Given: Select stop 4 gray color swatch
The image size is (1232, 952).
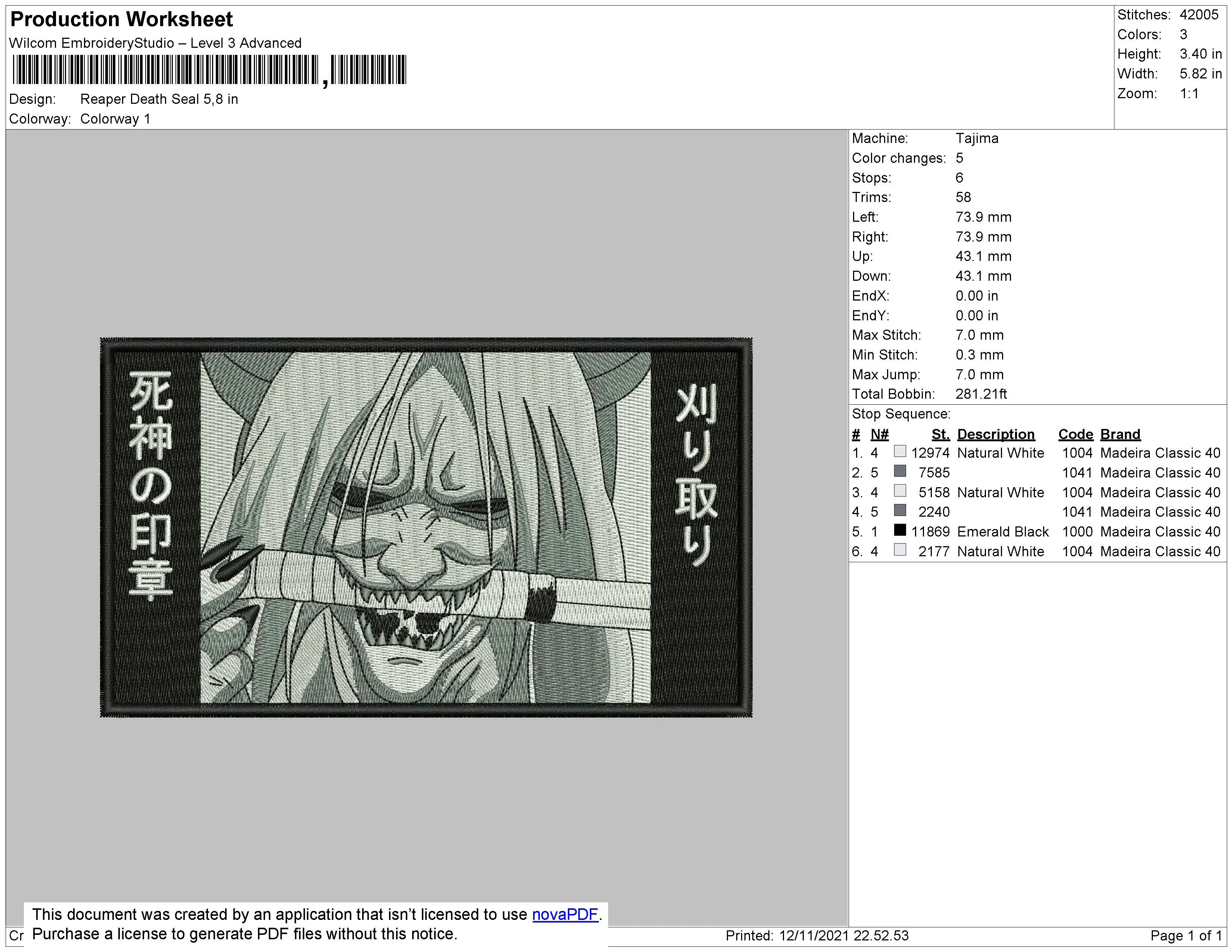Looking at the screenshot, I should [x=900, y=510].
